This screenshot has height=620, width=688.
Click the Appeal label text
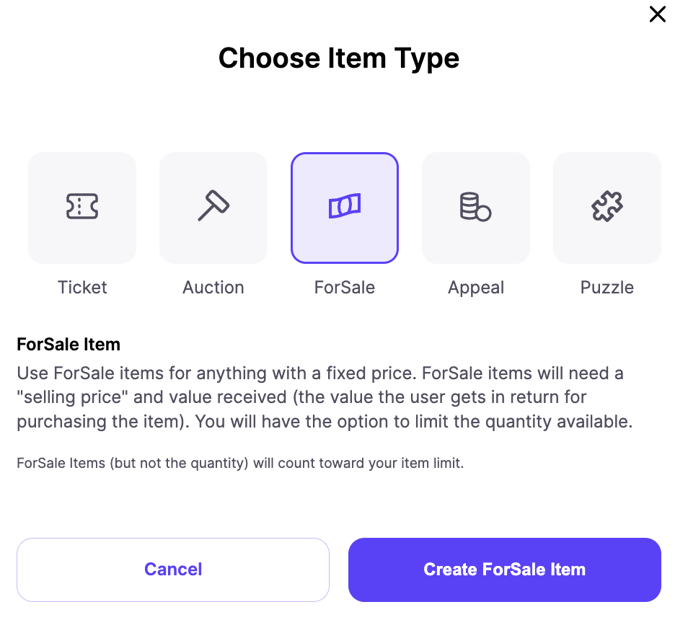(x=476, y=288)
